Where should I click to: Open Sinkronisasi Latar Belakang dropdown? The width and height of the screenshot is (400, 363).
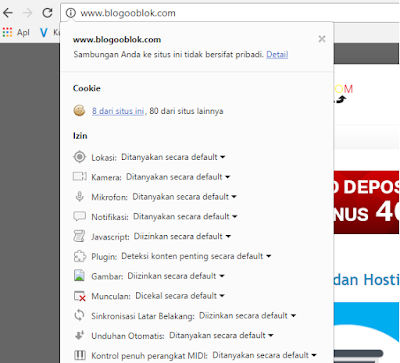coord(247,315)
